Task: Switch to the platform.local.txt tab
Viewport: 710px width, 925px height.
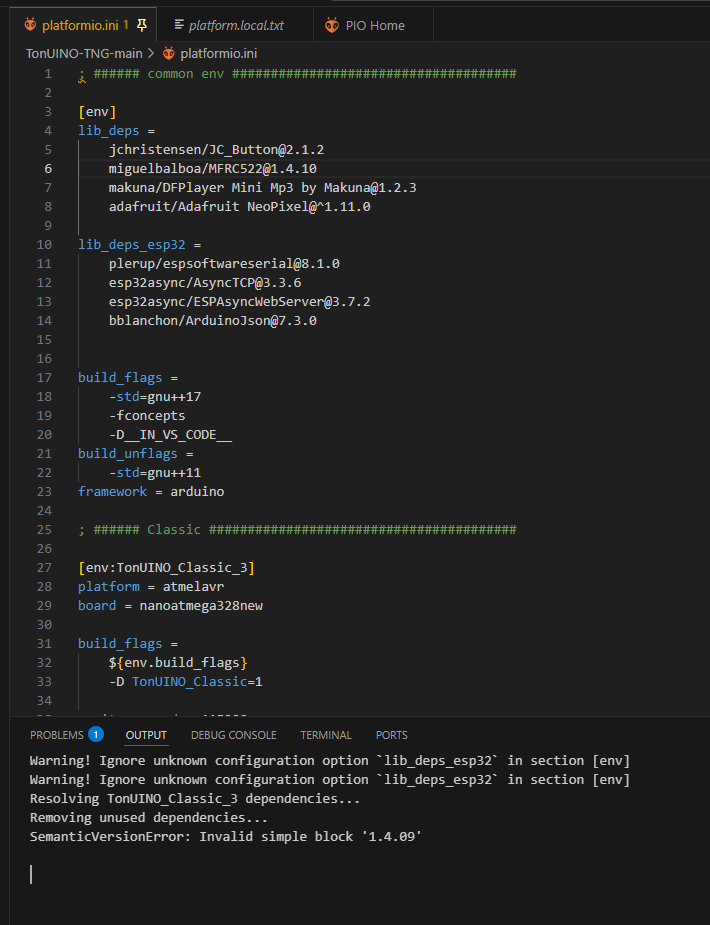Action: tap(236, 24)
